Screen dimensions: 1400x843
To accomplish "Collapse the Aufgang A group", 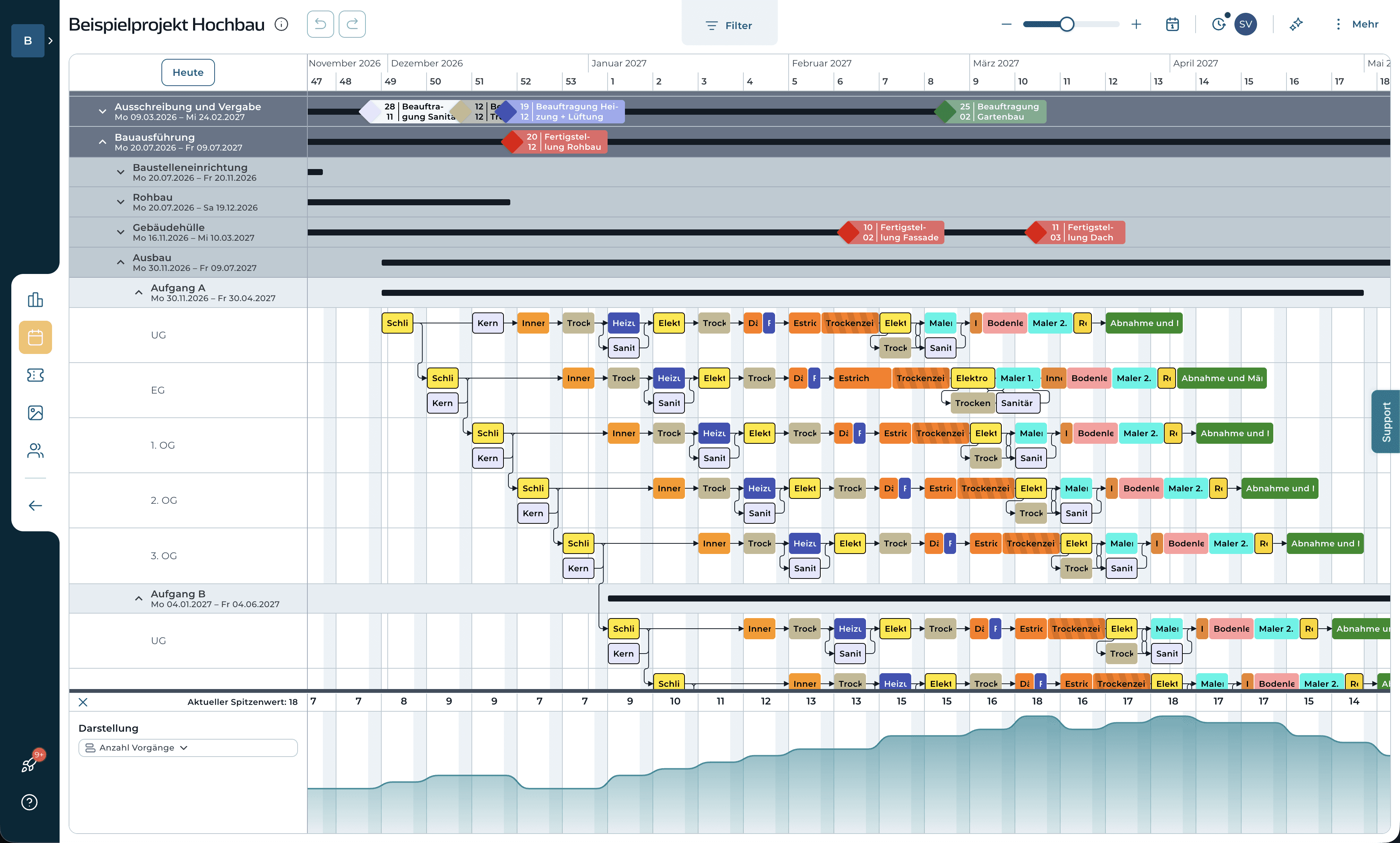I will click(x=138, y=292).
